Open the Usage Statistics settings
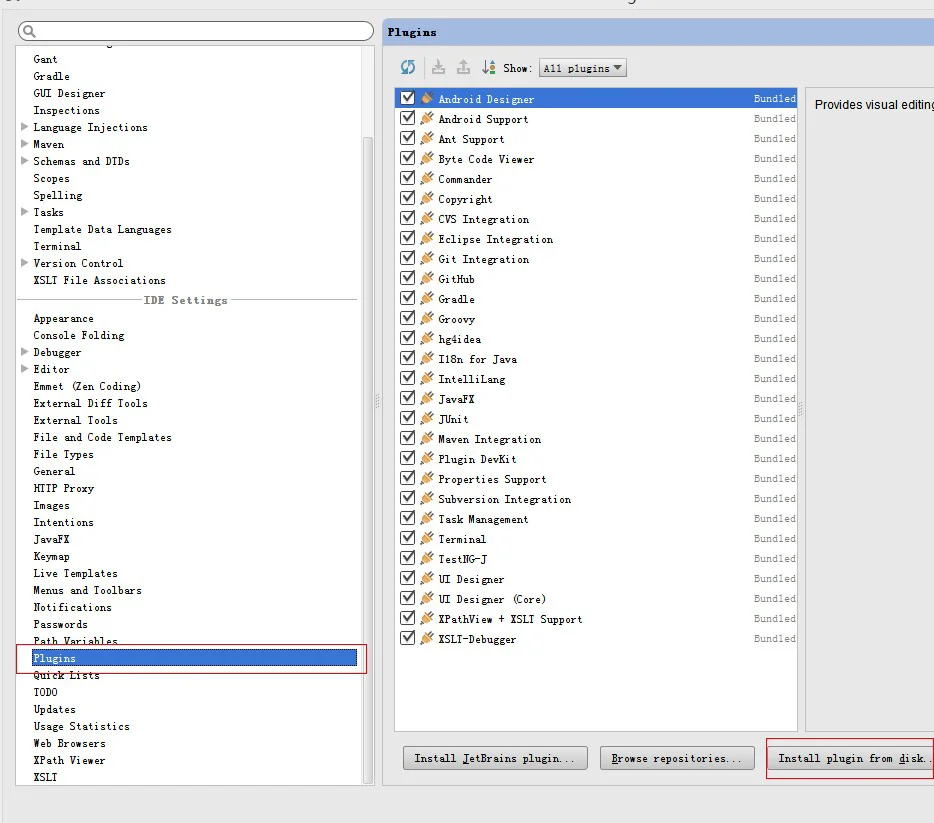934x823 pixels. coord(82,727)
